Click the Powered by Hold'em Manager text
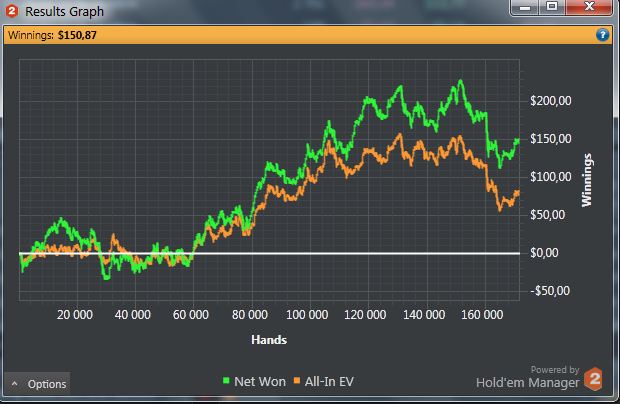This screenshot has width=620, height=404. 528,377
